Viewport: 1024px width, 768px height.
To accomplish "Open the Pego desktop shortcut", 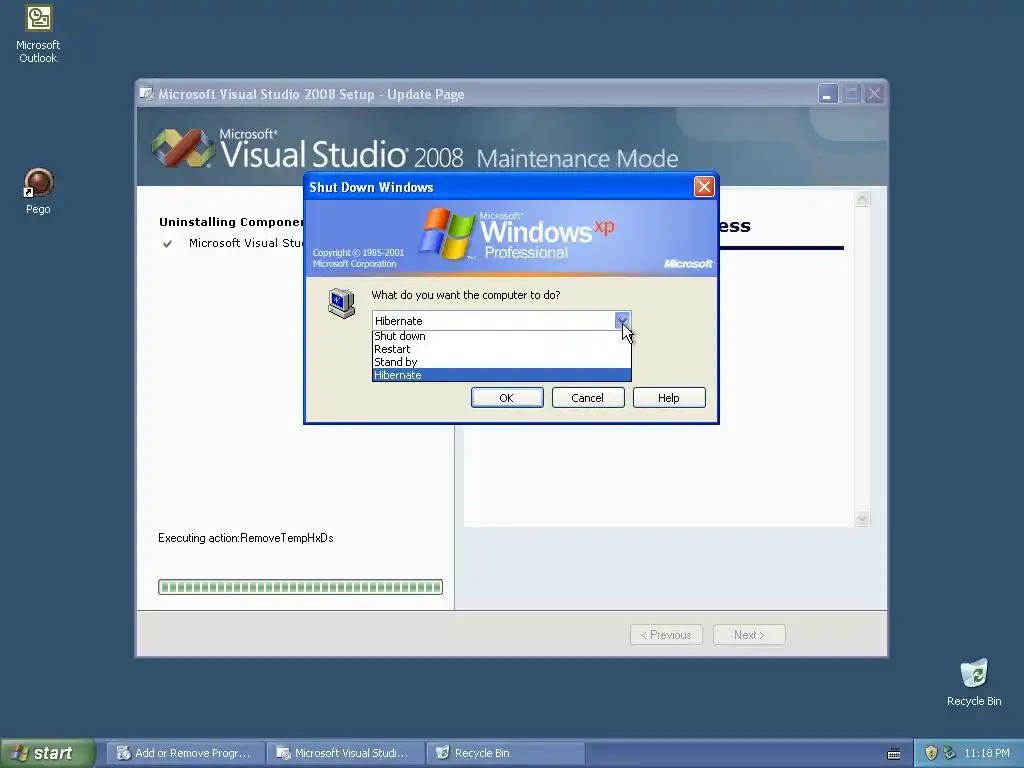I will [x=38, y=191].
